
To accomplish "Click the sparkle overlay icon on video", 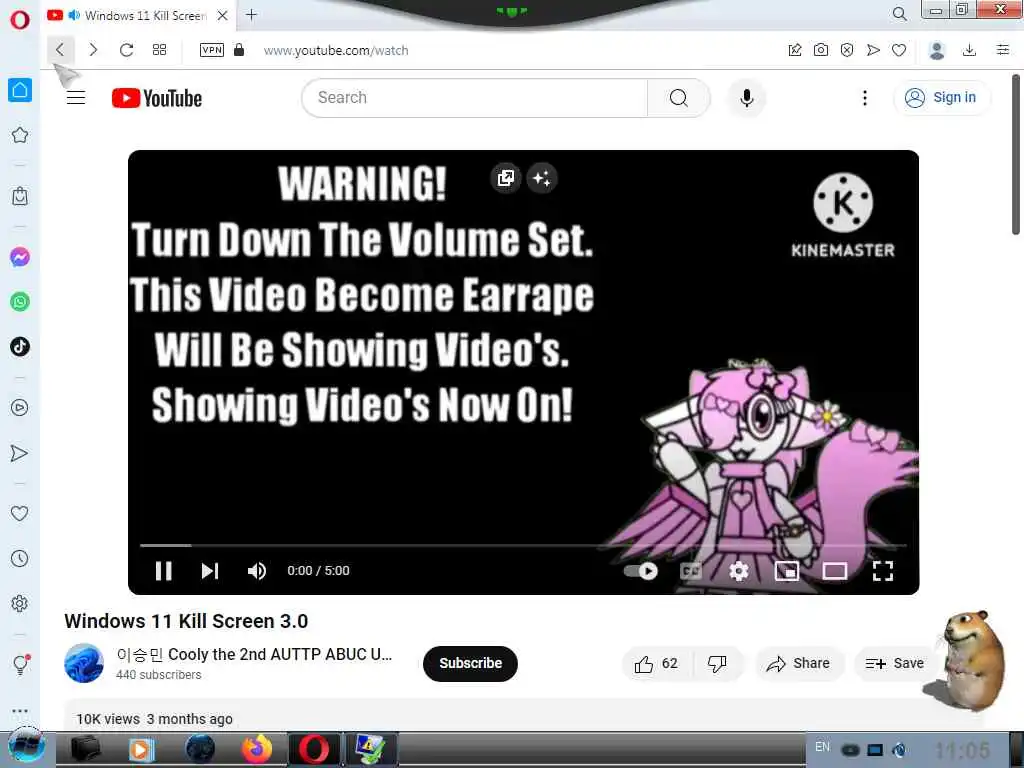I will 542,178.
